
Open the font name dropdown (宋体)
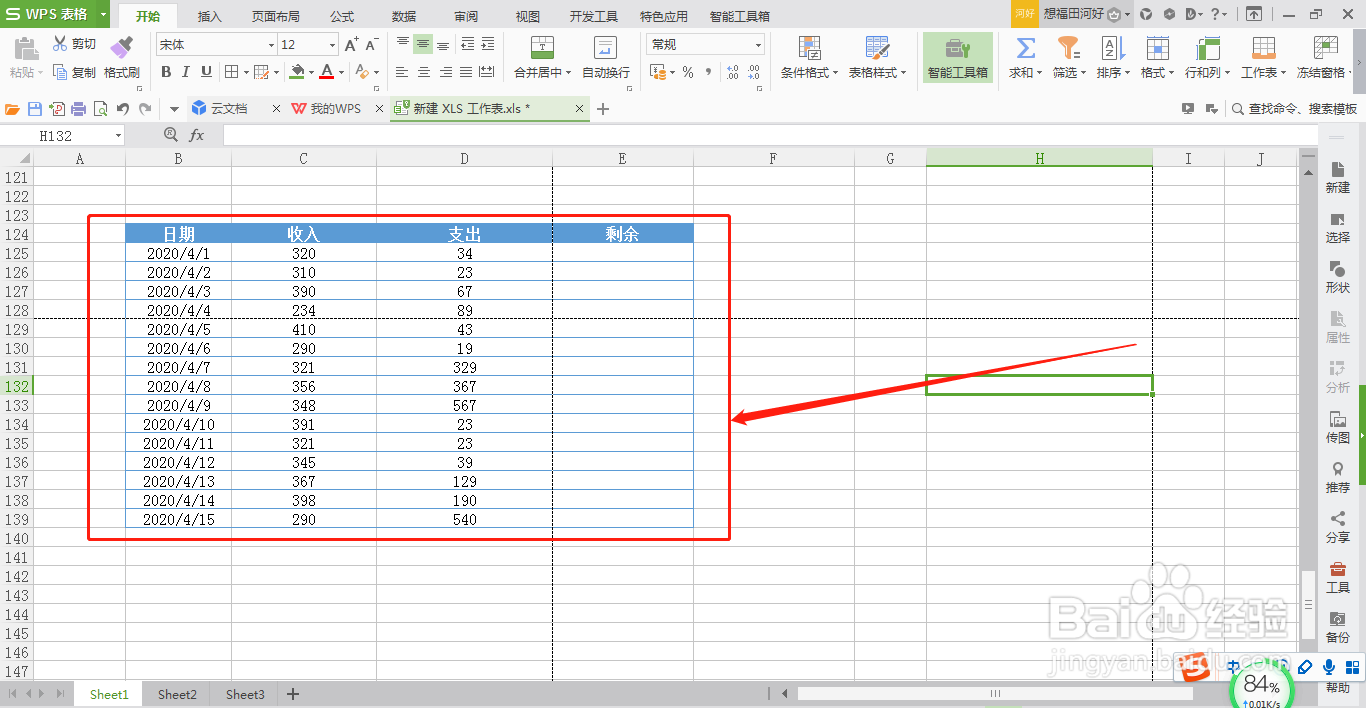coord(271,45)
